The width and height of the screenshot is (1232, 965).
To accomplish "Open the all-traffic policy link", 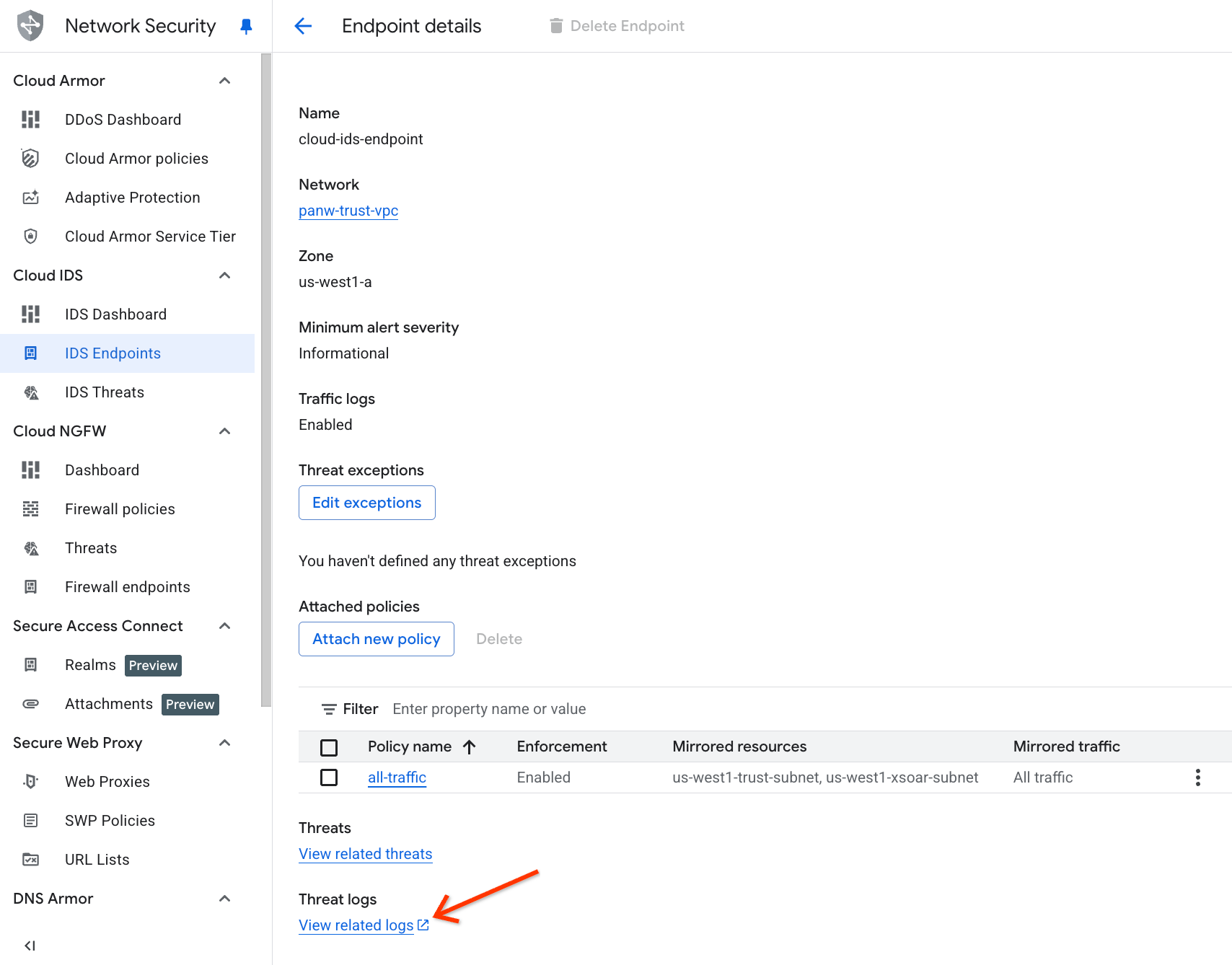I will [x=397, y=777].
